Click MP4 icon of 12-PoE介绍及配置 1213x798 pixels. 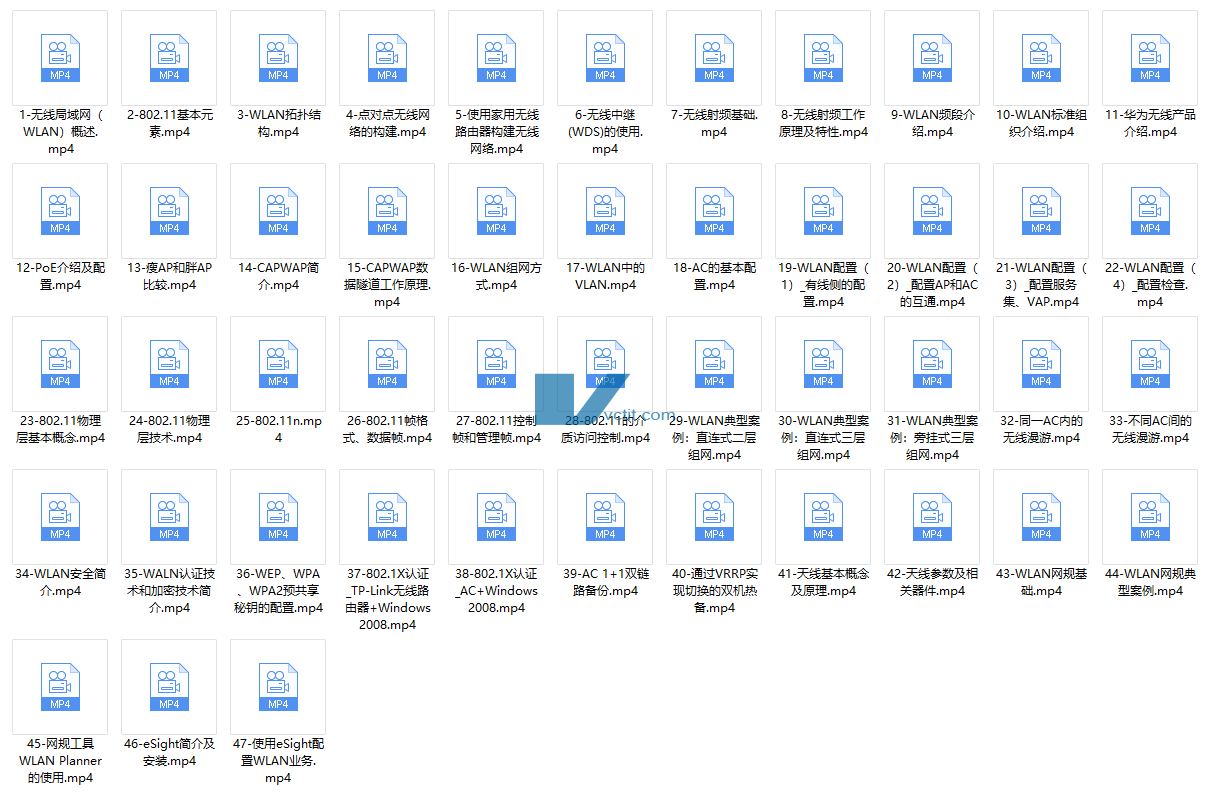pos(60,211)
